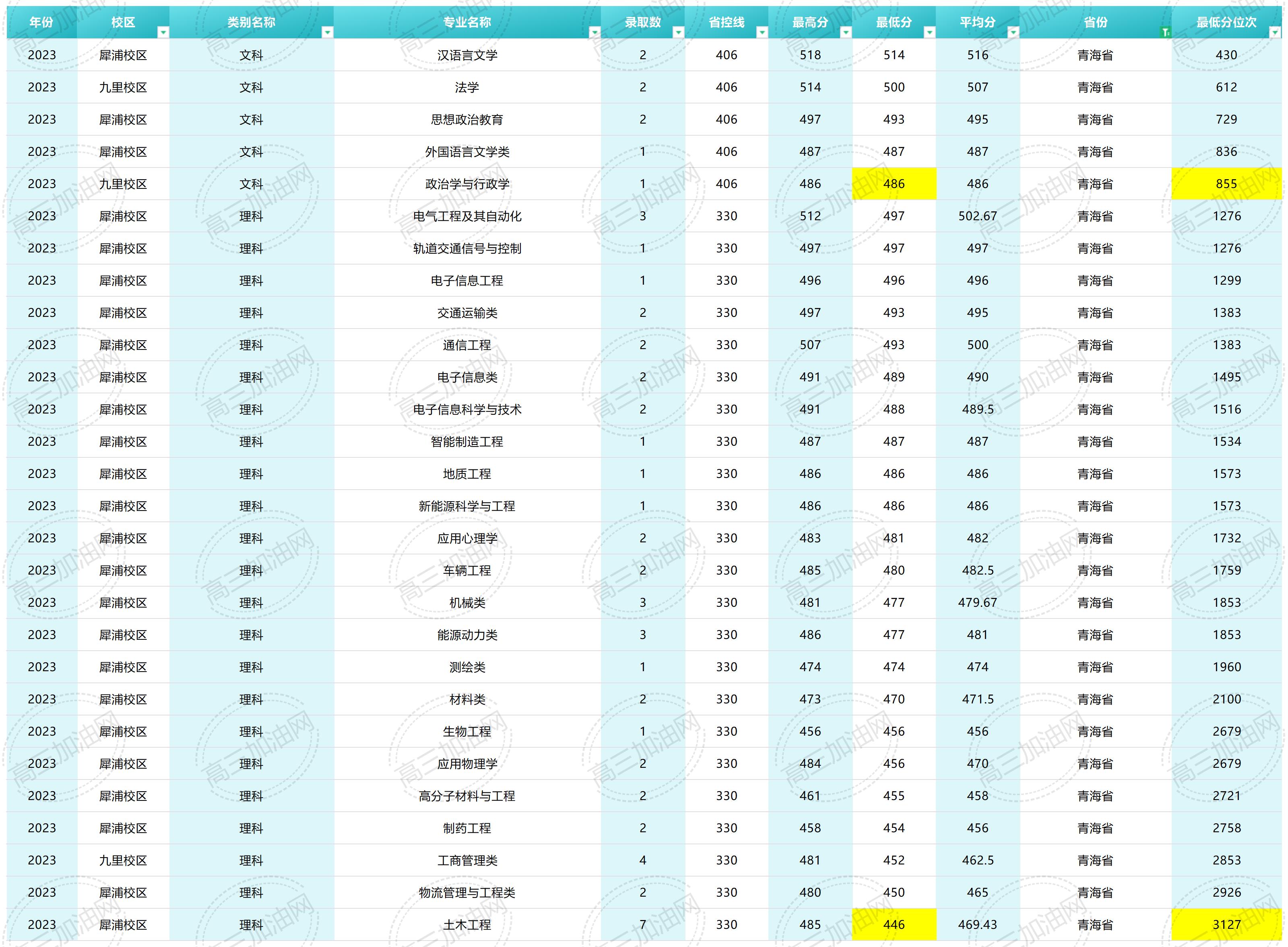Open the 录取数 column filter arrow

pyautogui.click(x=678, y=33)
